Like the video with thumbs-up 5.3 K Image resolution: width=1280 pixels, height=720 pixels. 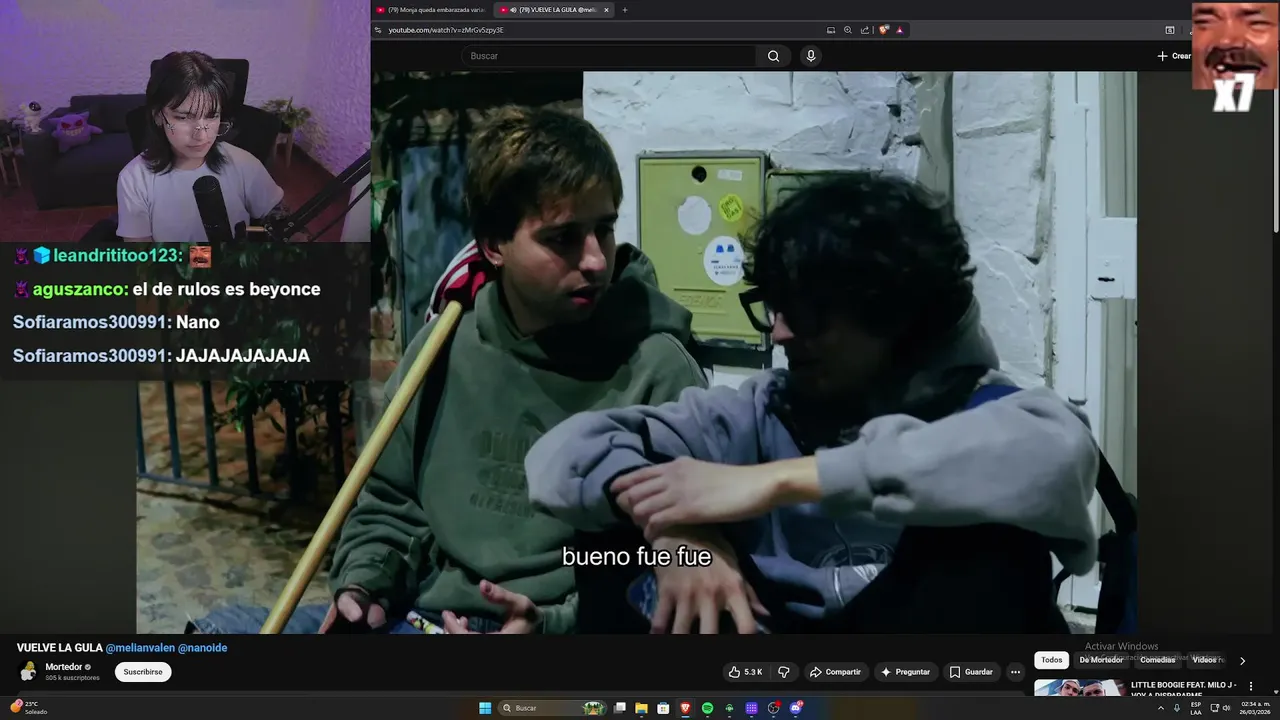[746, 672]
